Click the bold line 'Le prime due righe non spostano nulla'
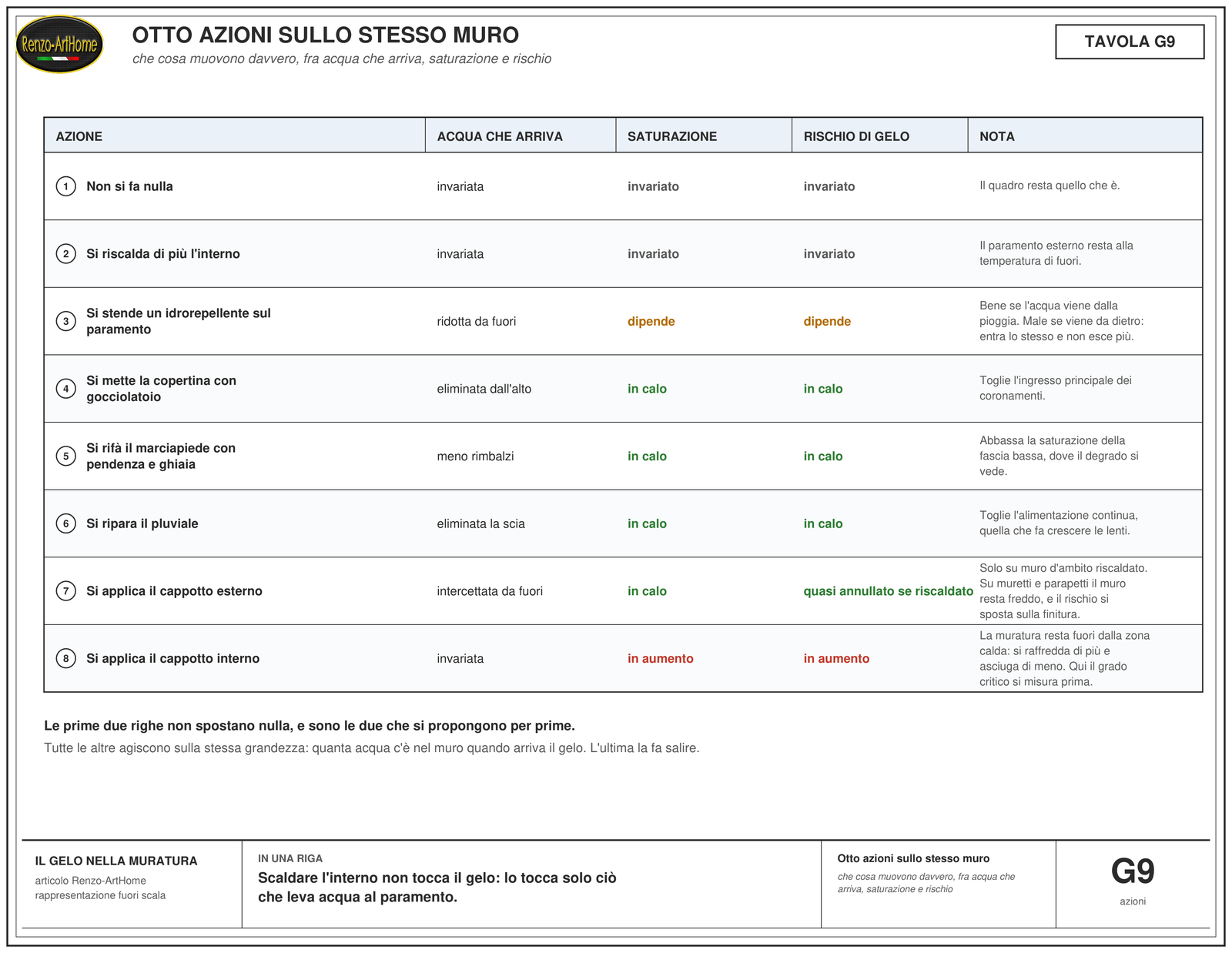The width and height of the screenshot is (1232, 953). click(x=310, y=726)
